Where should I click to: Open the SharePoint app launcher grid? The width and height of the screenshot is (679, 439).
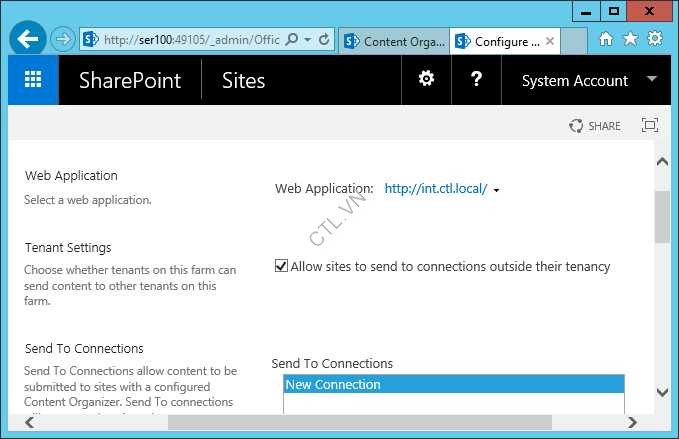click(33, 81)
